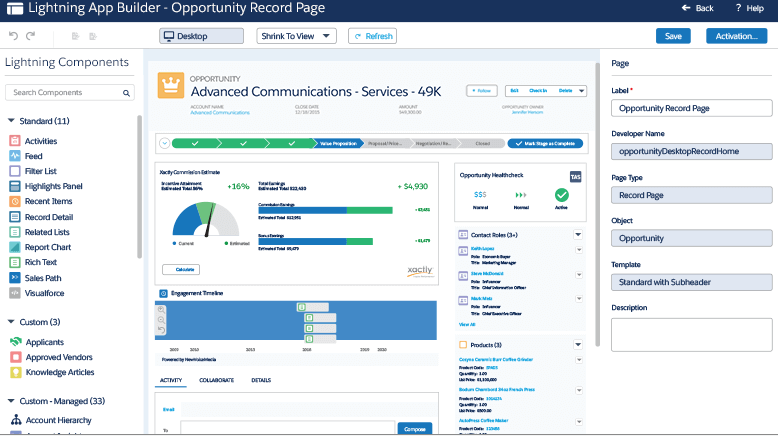Select the Closed stage in path

pyautogui.click(x=482, y=143)
